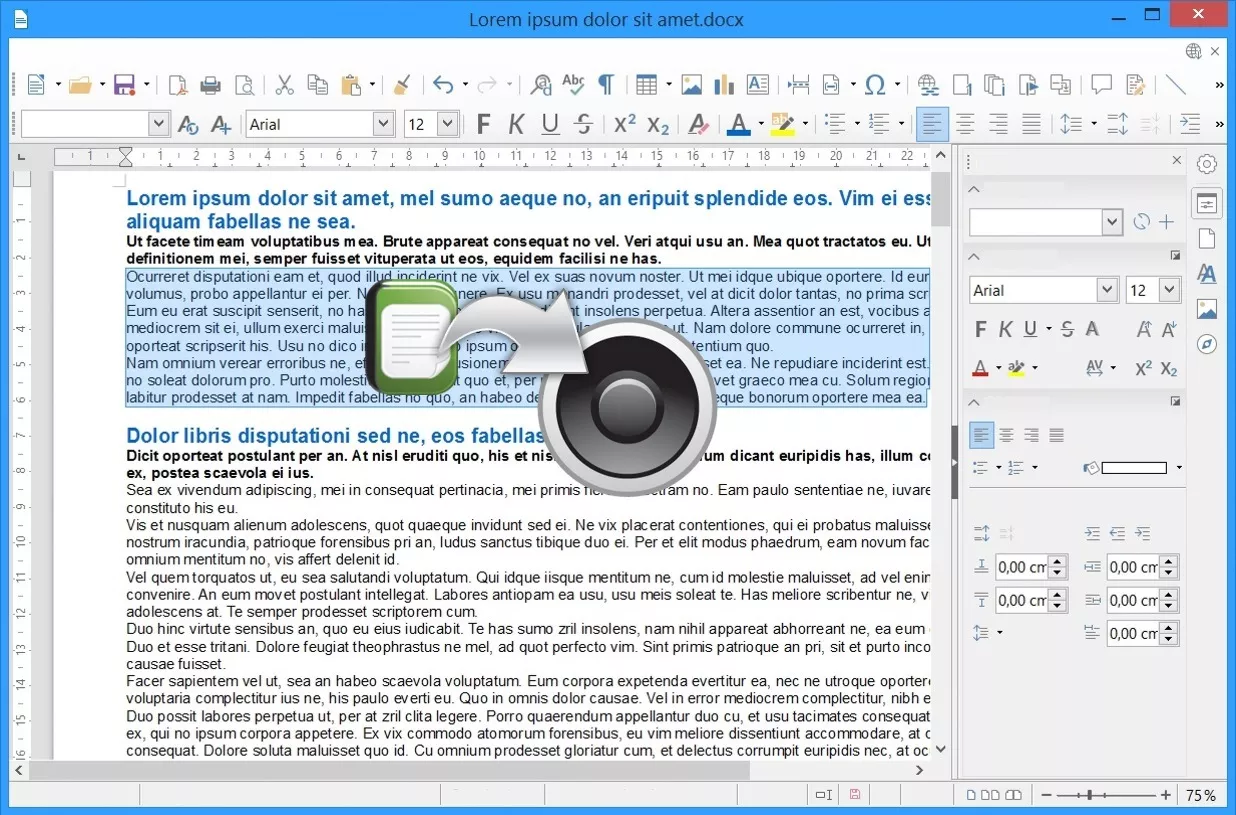The width and height of the screenshot is (1236, 815).
Task: Toggle bold F button in the main toolbar
Action: (483, 124)
